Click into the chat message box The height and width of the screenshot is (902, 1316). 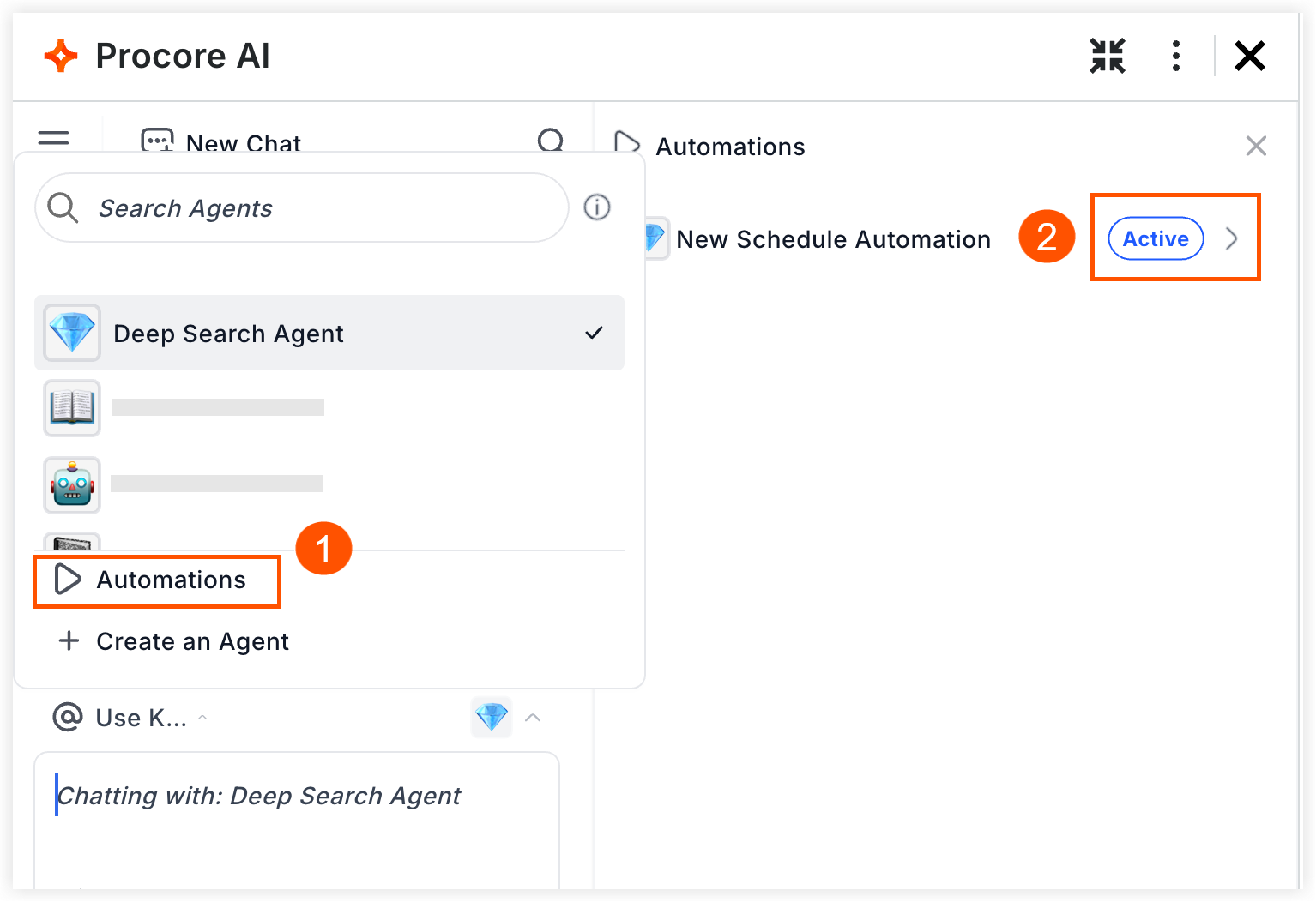click(297, 821)
